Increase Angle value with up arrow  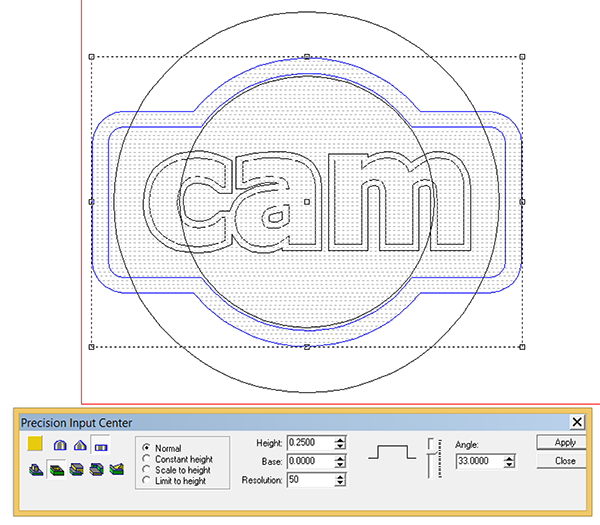[x=509, y=458]
